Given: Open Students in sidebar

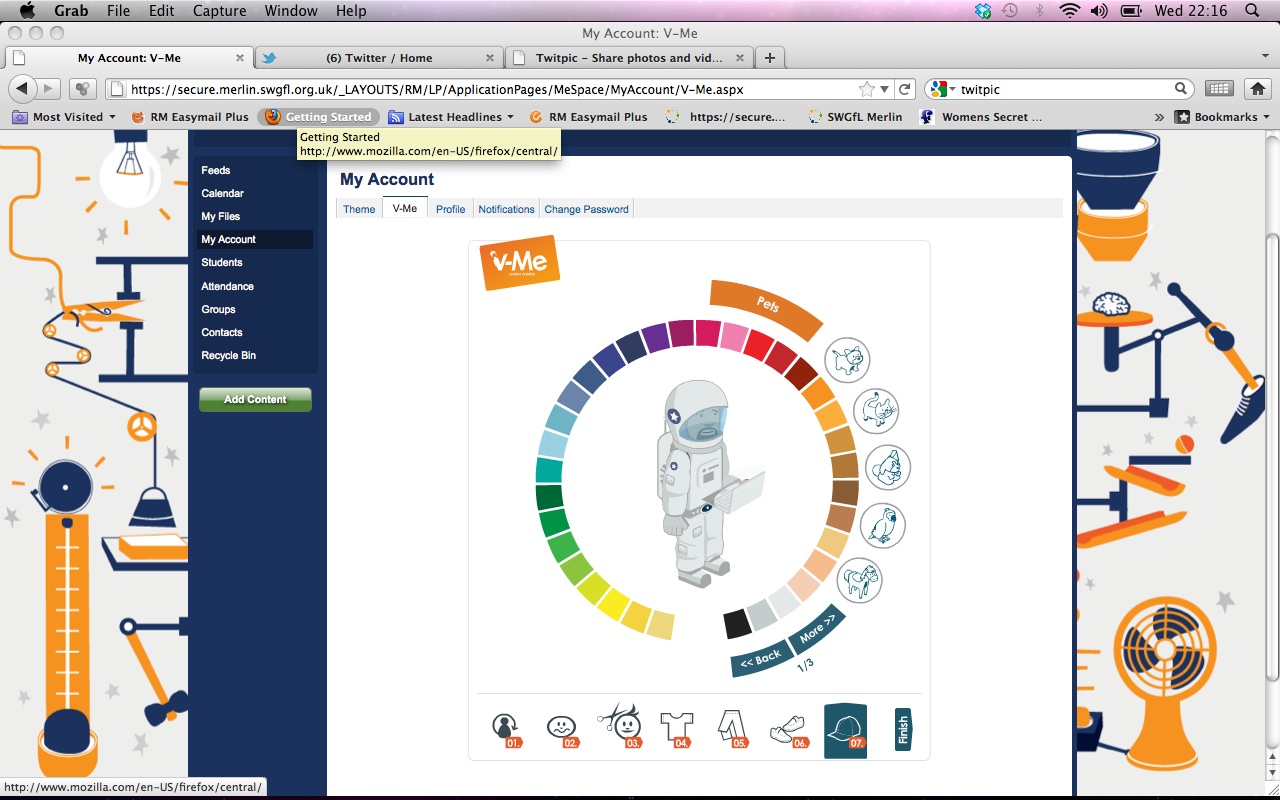Looking at the screenshot, I should click(222, 262).
